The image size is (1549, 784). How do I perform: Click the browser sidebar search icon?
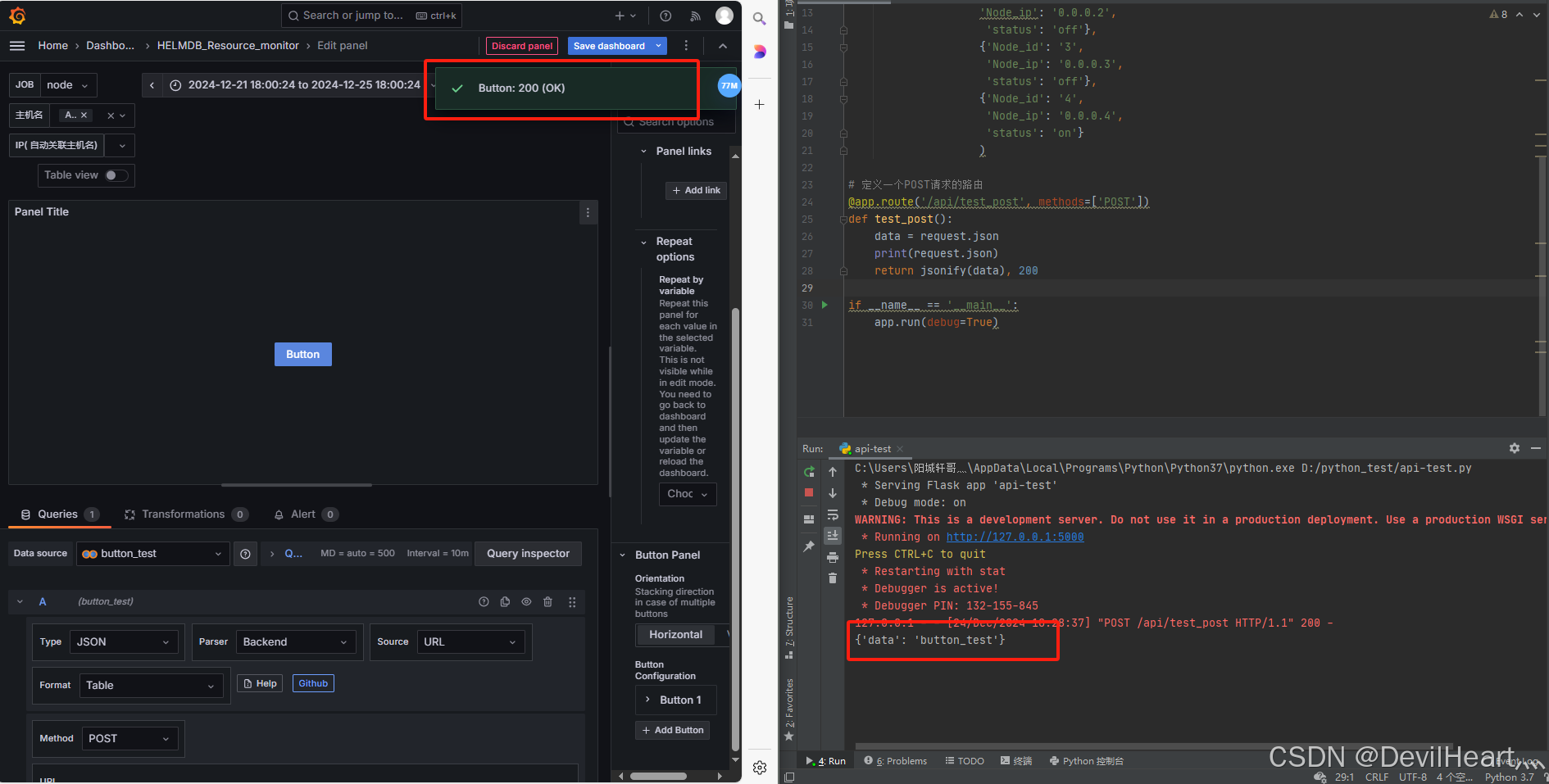point(760,18)
